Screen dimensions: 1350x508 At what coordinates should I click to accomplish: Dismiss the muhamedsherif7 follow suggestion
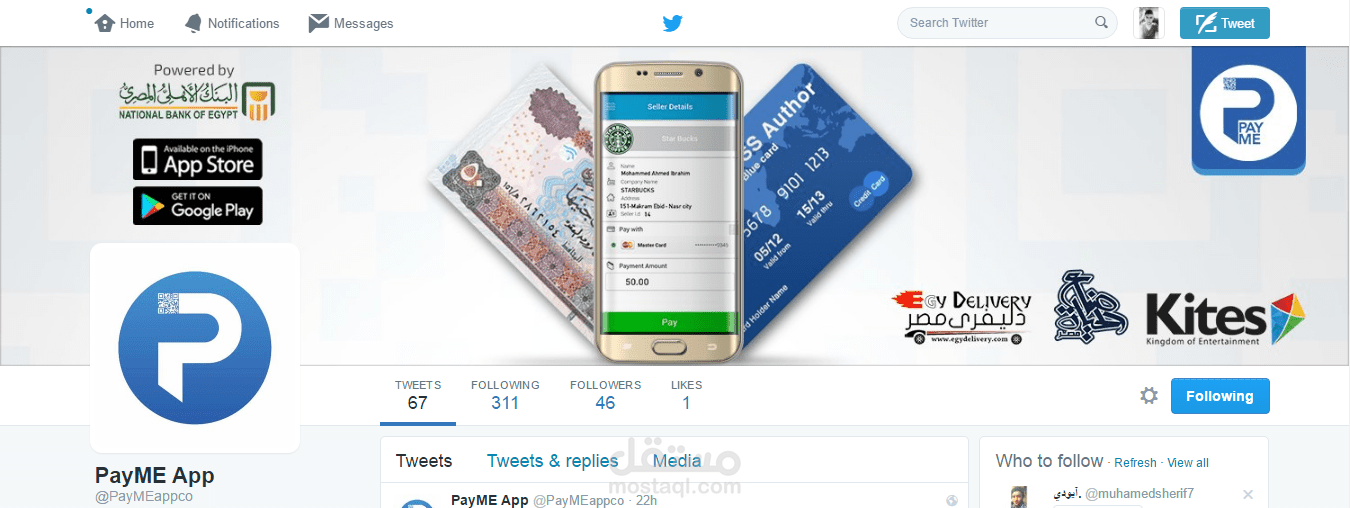[1247, 494]
